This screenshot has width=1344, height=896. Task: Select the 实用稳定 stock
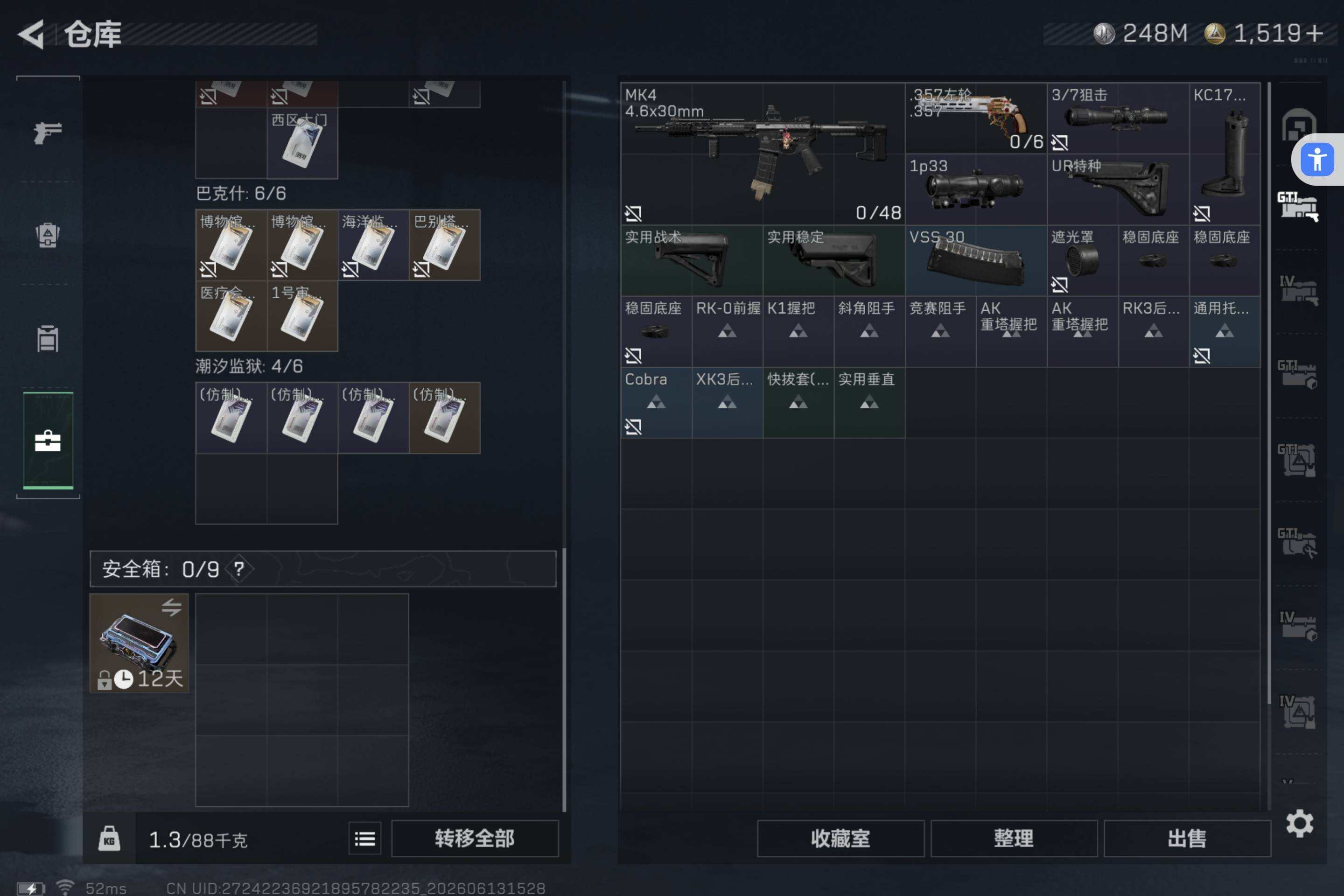click(x=834, y=260)
